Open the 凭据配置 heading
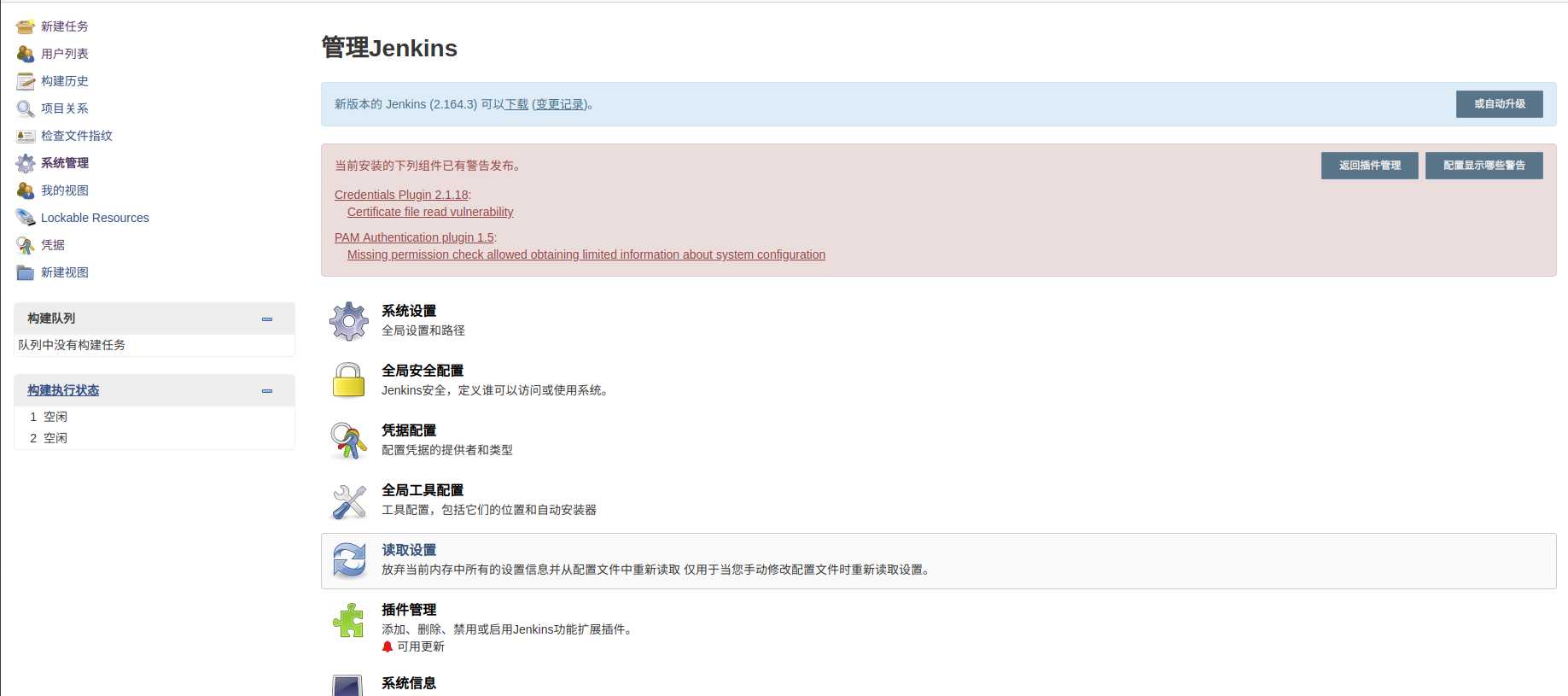This screenshot has width=1568, height=696. point(409,430)
